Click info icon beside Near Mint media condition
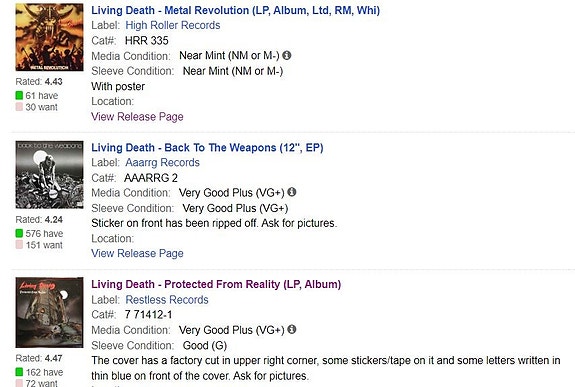This screenshot has height=387, width=575. pos(287,55)
